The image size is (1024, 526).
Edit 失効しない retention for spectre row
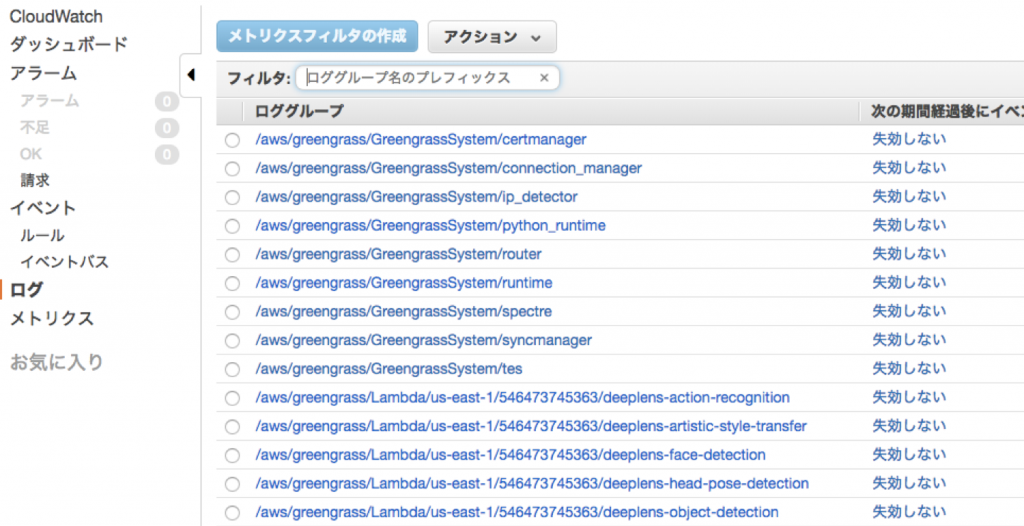pyautogui.click(x=909, y=312)
